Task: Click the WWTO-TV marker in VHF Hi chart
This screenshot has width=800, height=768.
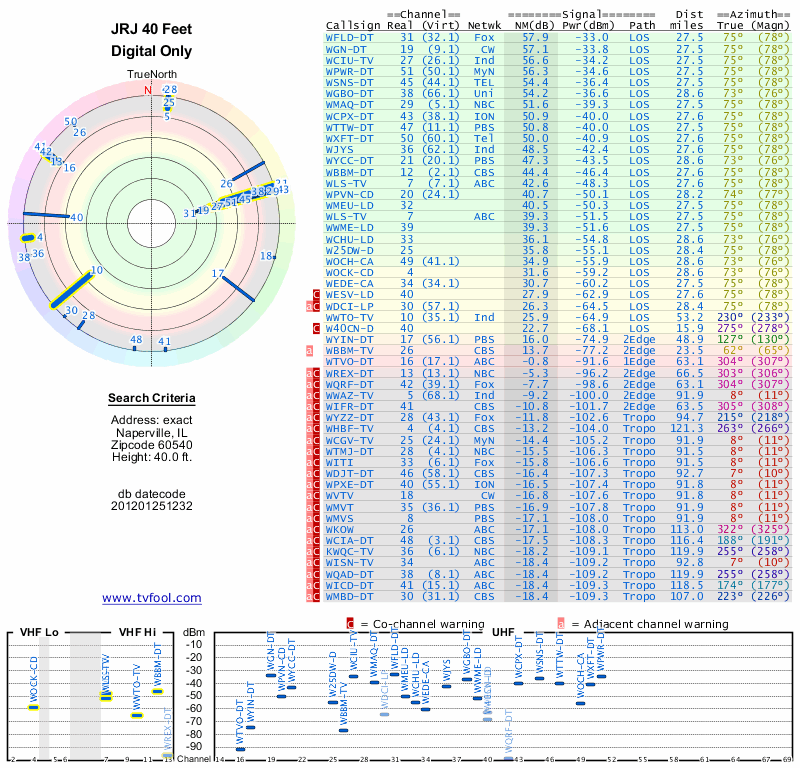Action: click(137, 715)
